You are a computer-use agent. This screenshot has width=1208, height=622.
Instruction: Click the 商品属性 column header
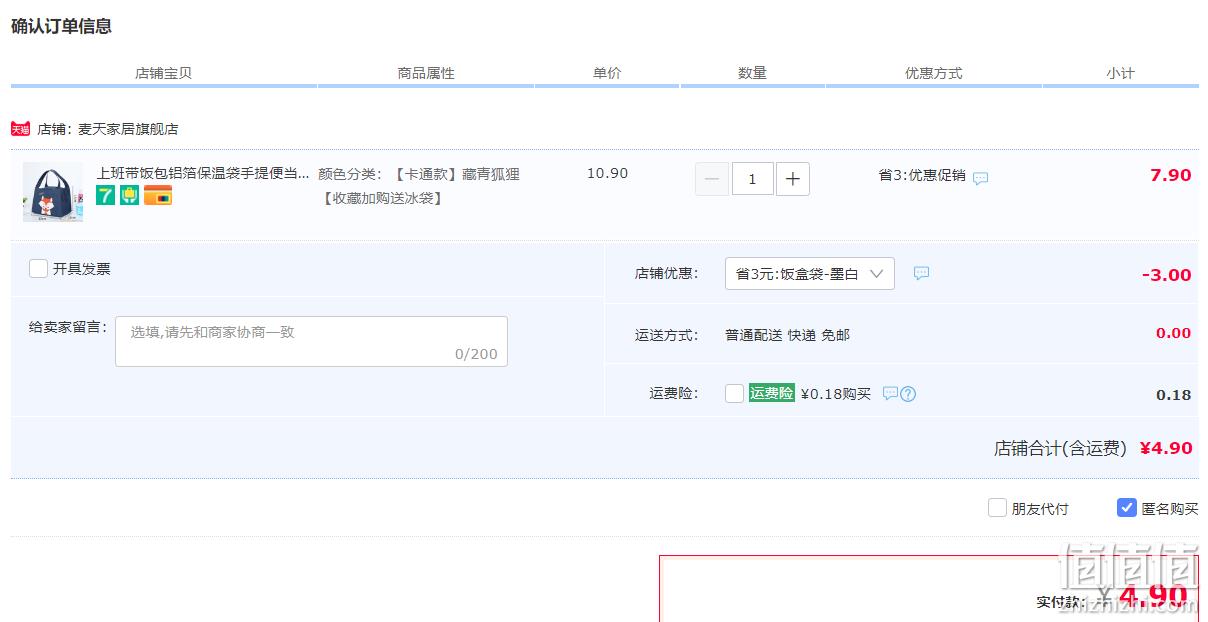coord(426,73)
